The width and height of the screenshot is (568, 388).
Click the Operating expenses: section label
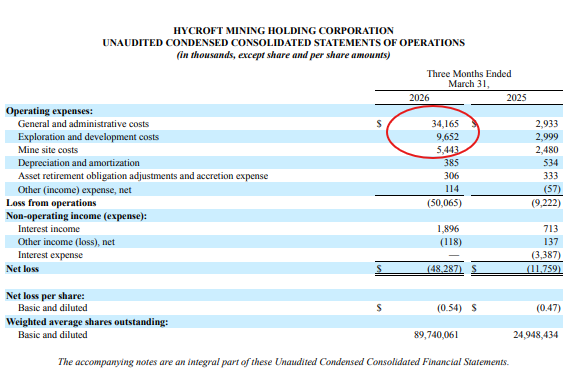click(50, 111)
